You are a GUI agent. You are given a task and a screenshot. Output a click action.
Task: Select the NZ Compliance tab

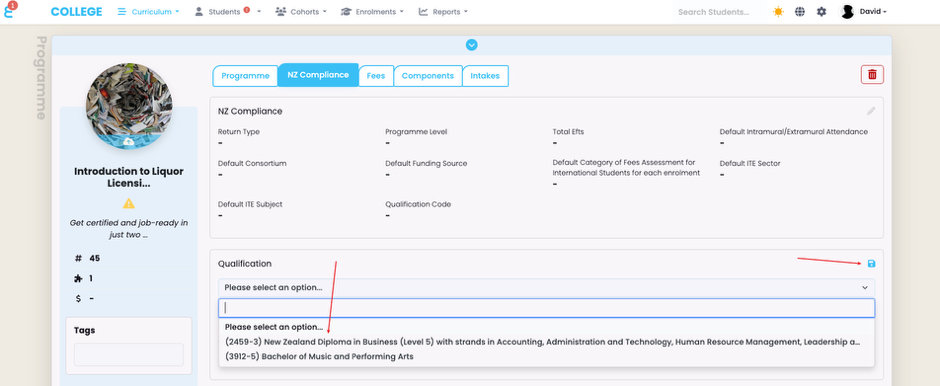[318, 75]
